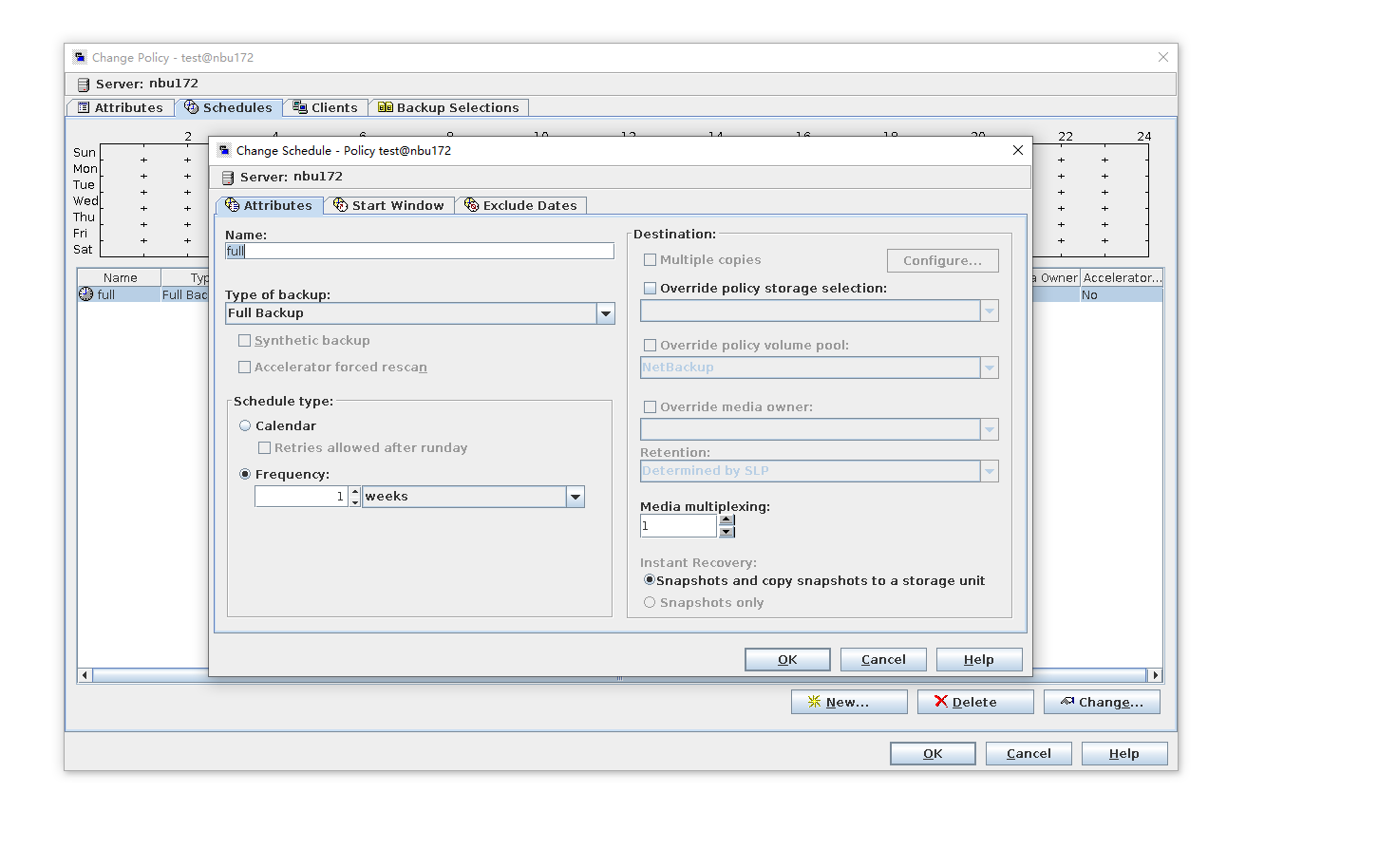This screenshot has width=1378, height=868.
Task: Switch to Exclude Dates tab
Action: [520, 205]
